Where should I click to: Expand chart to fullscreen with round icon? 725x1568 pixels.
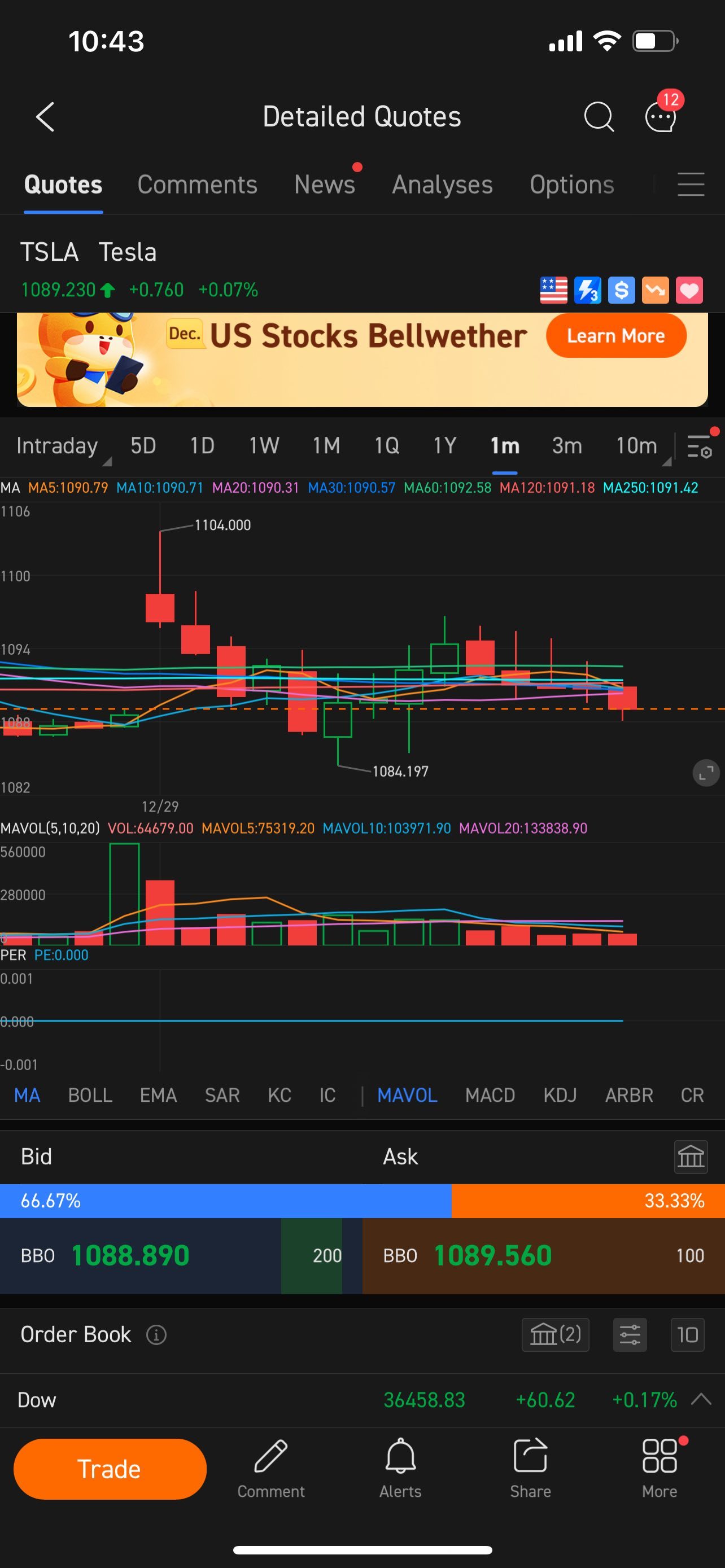tap(706, 773)
